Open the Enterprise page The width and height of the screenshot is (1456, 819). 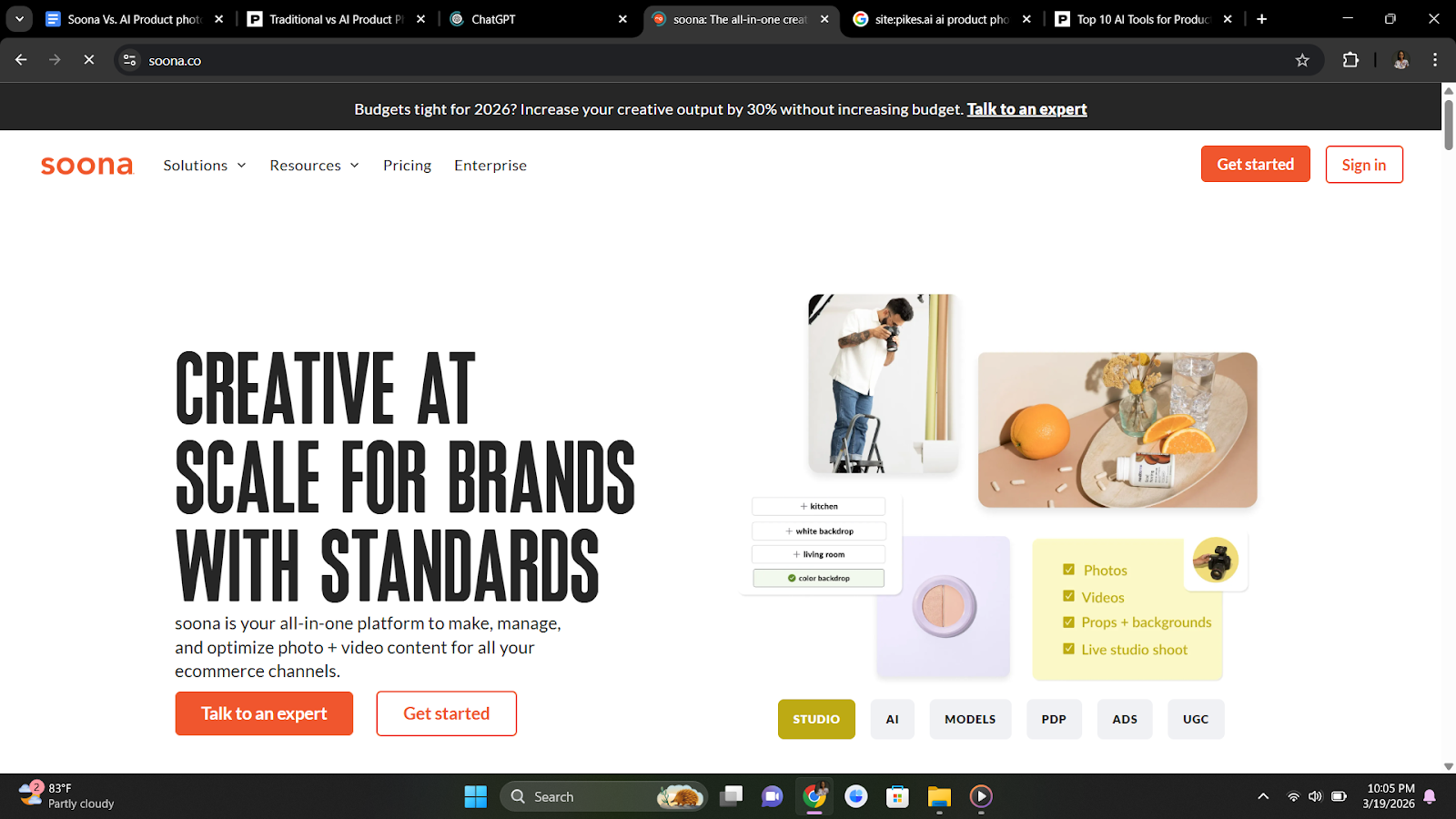[490, 166]
